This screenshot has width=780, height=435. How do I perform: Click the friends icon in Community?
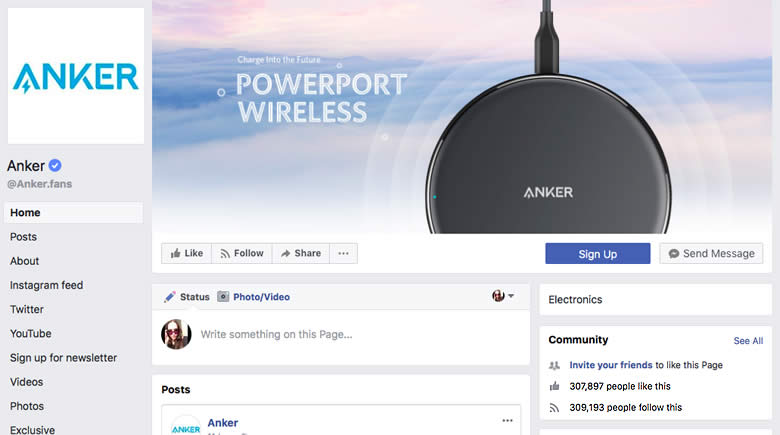click(x=554, y=365)
